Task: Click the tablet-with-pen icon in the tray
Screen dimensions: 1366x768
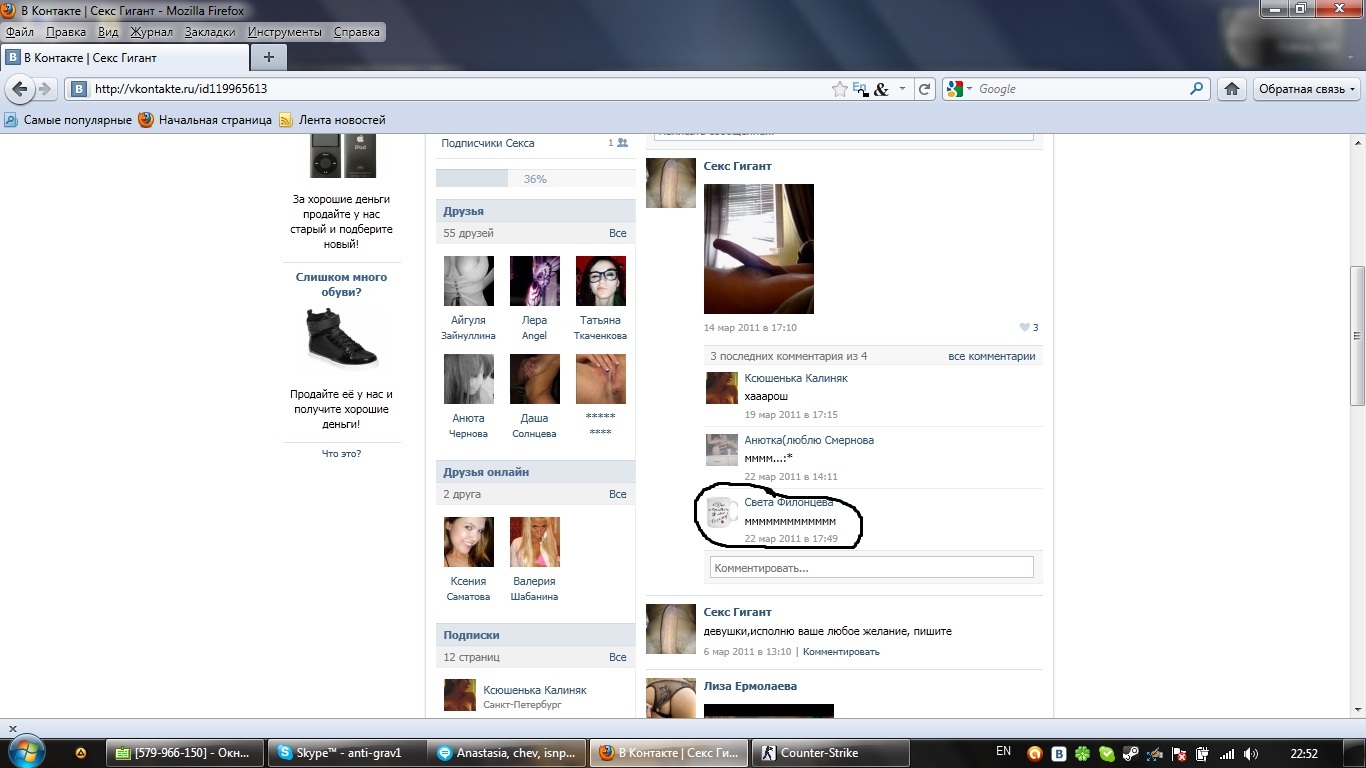Action: tap(1154, 753)
